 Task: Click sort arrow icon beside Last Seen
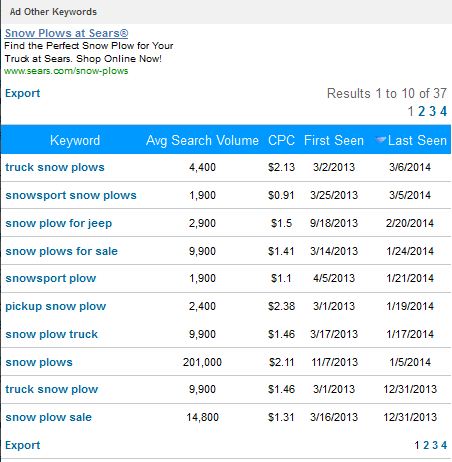tap(381, 140)
